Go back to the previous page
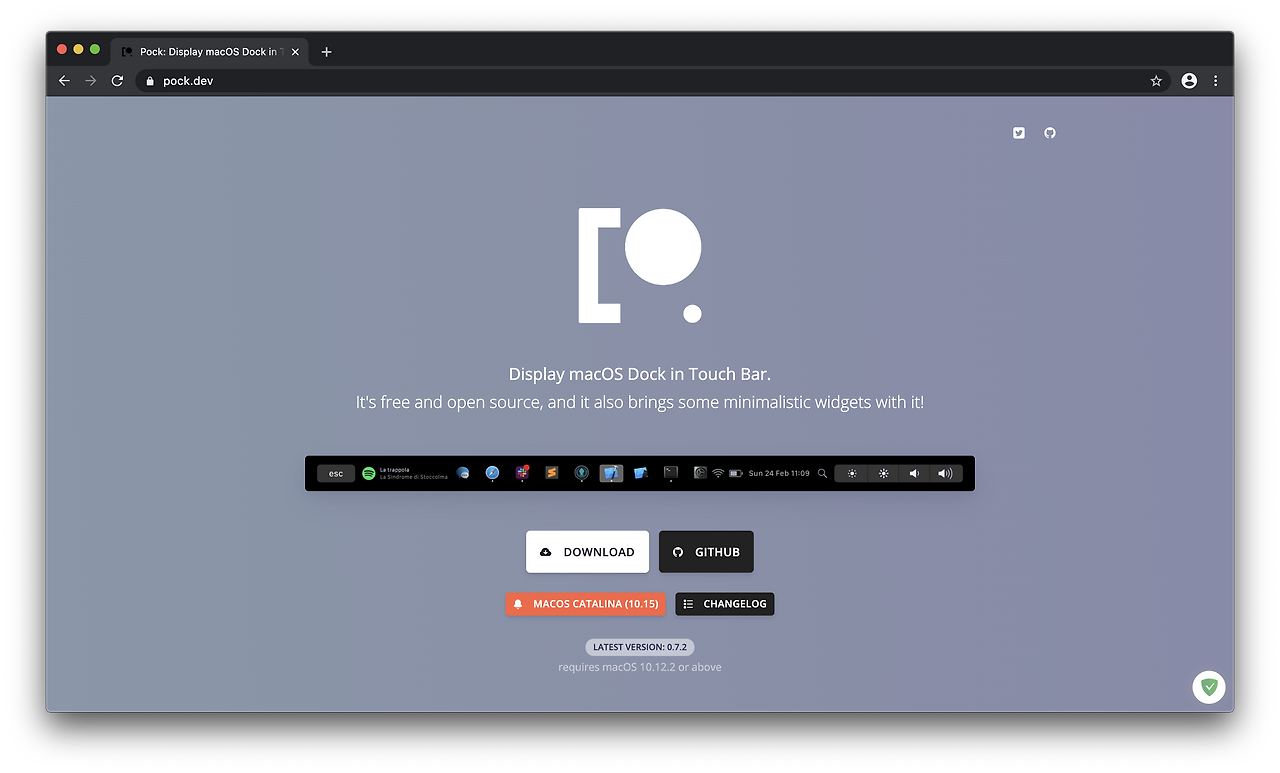Screen dimensions: 1280x773 [64, 81]
